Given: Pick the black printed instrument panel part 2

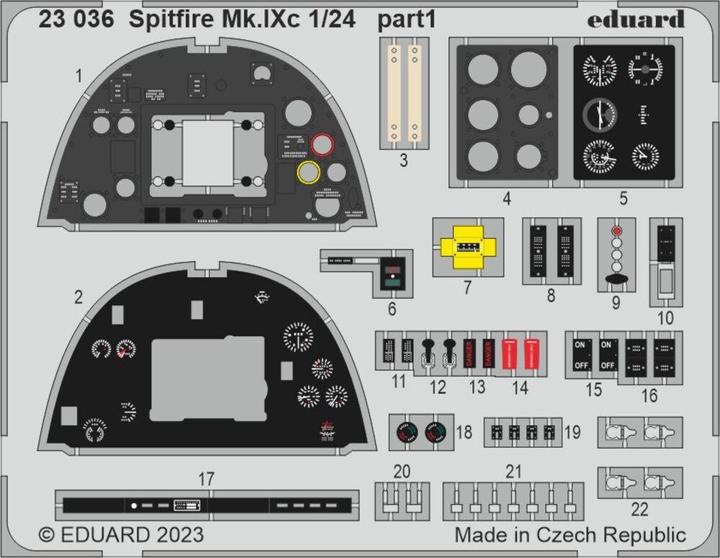Looking at the screenshot, I should point(207,359).
